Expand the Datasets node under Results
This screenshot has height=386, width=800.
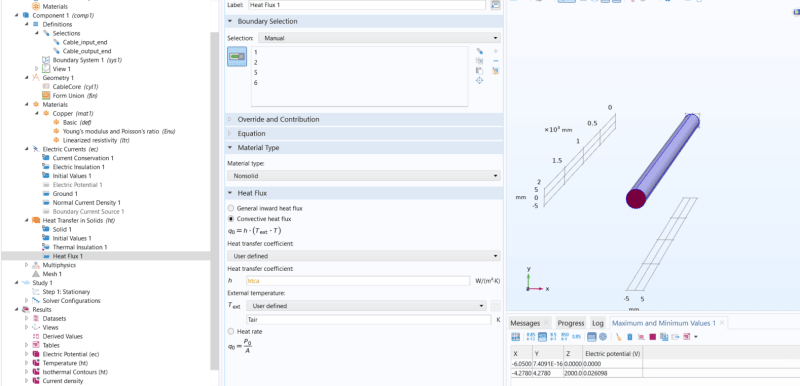27,319
